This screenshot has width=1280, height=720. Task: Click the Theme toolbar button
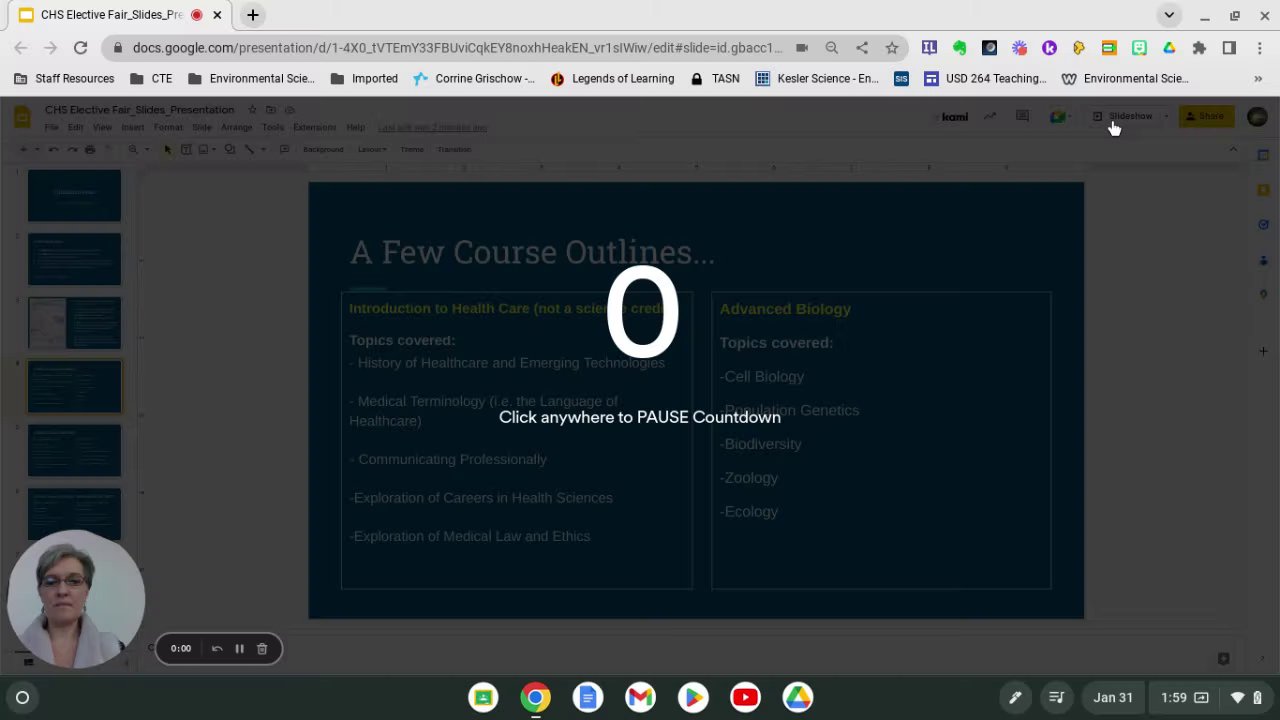point(412,149)
